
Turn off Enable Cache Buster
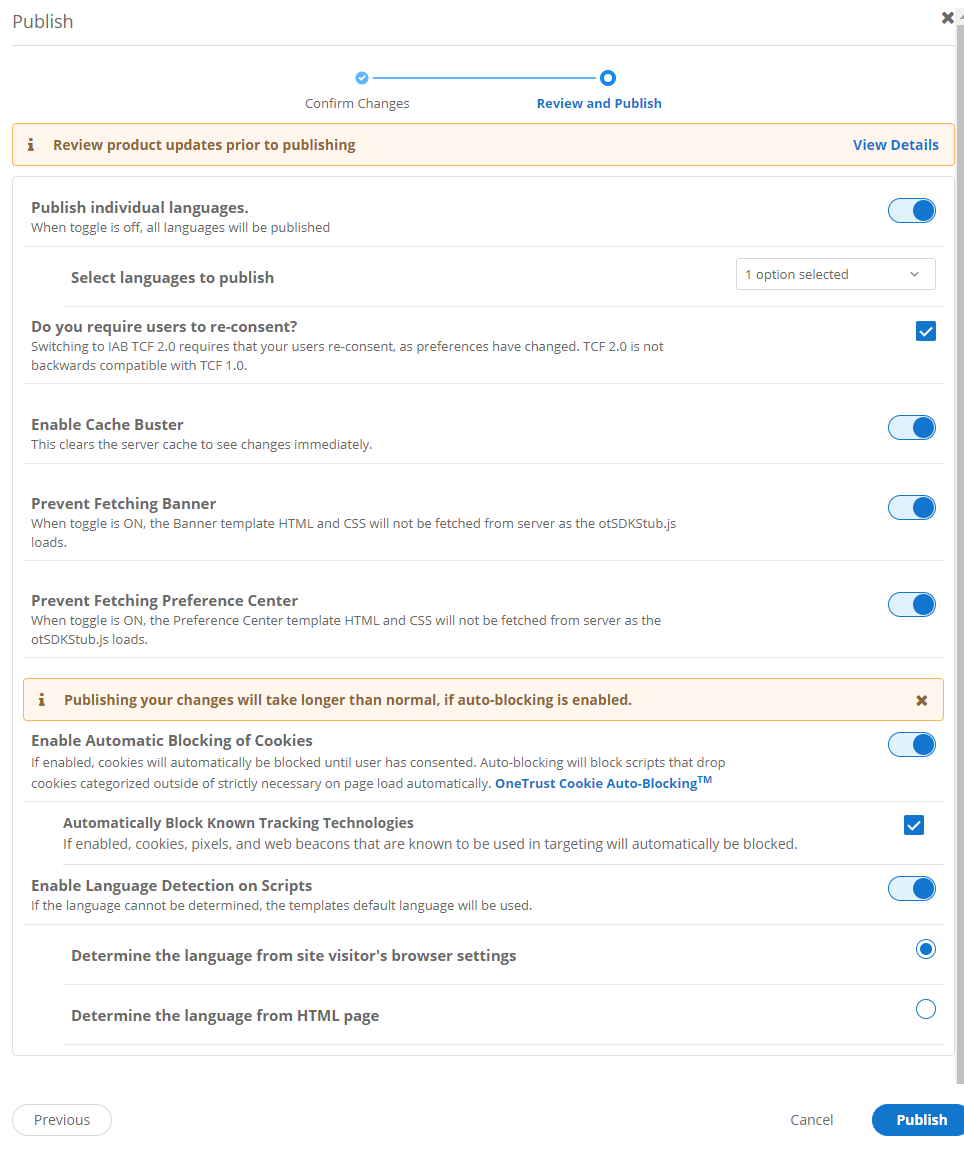[911, 427]
